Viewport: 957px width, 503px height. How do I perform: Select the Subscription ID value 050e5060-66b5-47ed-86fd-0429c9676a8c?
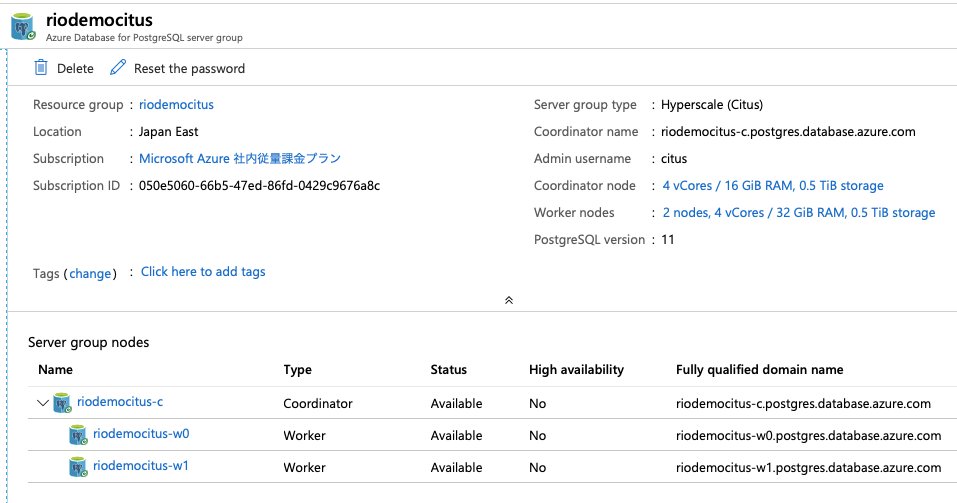(259, 186)
